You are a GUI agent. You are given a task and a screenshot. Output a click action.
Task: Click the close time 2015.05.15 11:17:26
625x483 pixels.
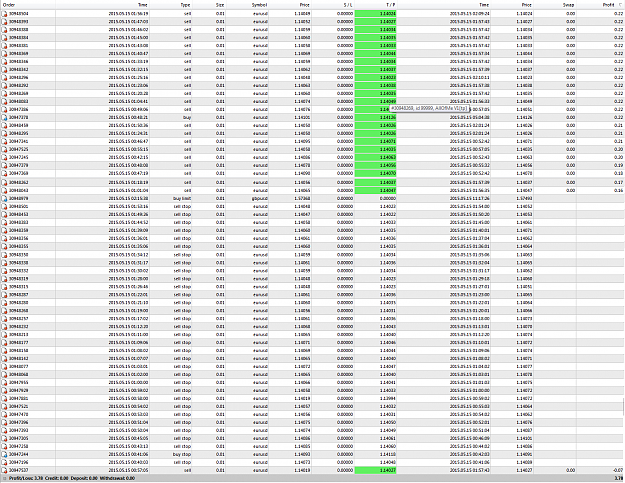click(x=470, y=198)
